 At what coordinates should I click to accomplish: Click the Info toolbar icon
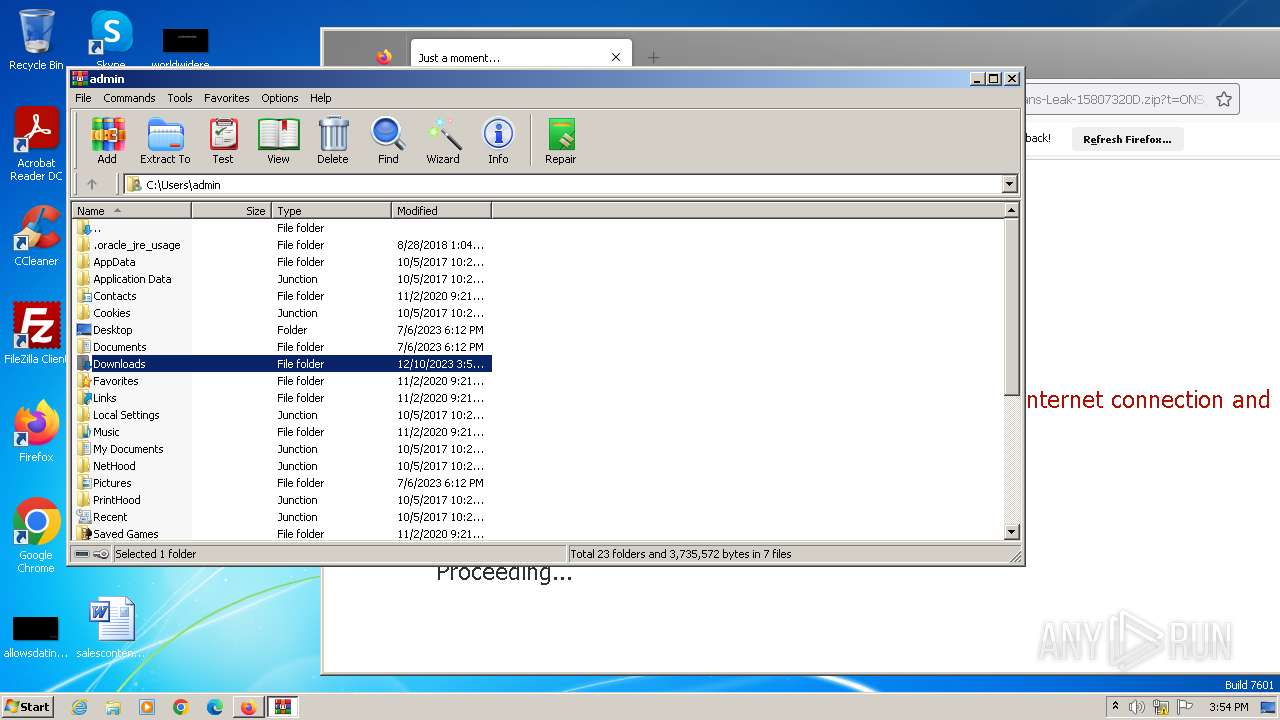[498, 140]
